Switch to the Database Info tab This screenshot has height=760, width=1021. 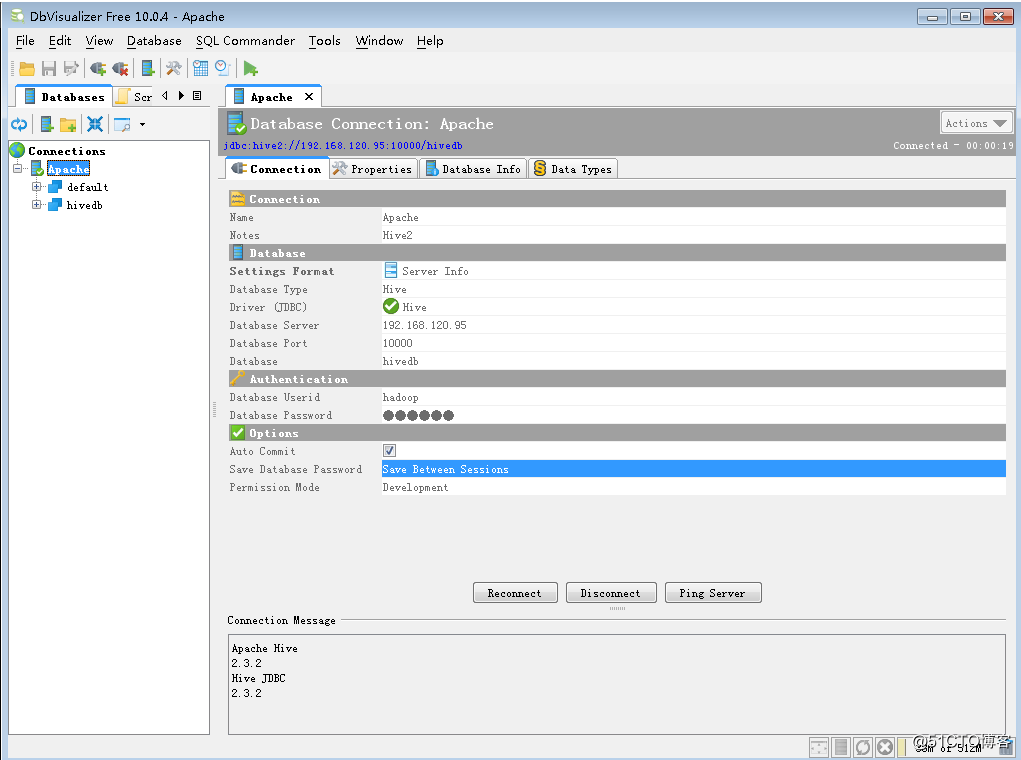pos(473,169)
